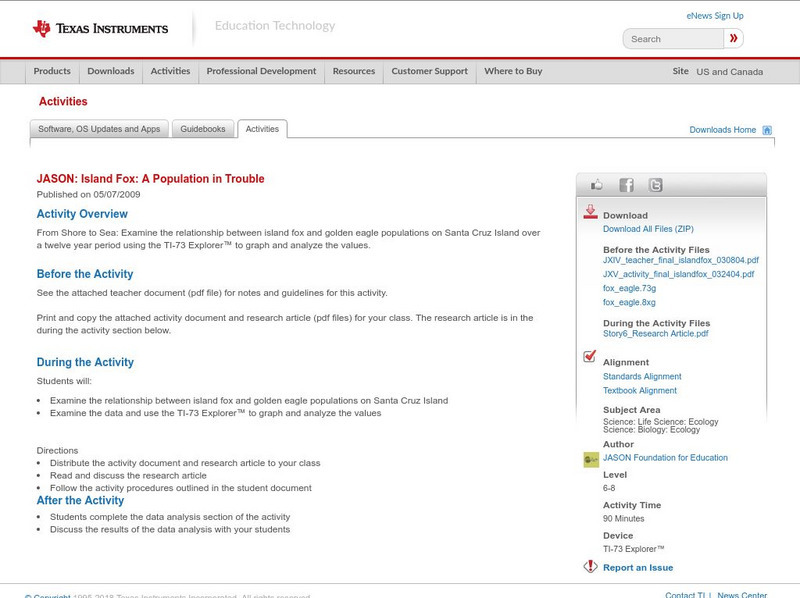800x598 pixels.
Task: Click the During the Activity heading
Action: (x=85, y=362)
